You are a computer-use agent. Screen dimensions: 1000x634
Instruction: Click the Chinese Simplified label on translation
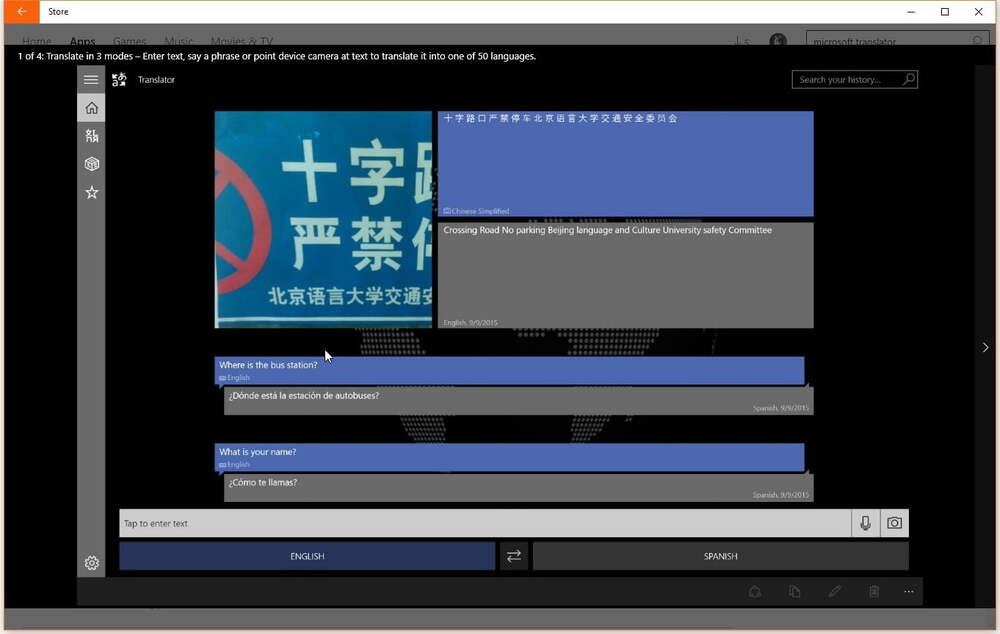coord(474,211)
